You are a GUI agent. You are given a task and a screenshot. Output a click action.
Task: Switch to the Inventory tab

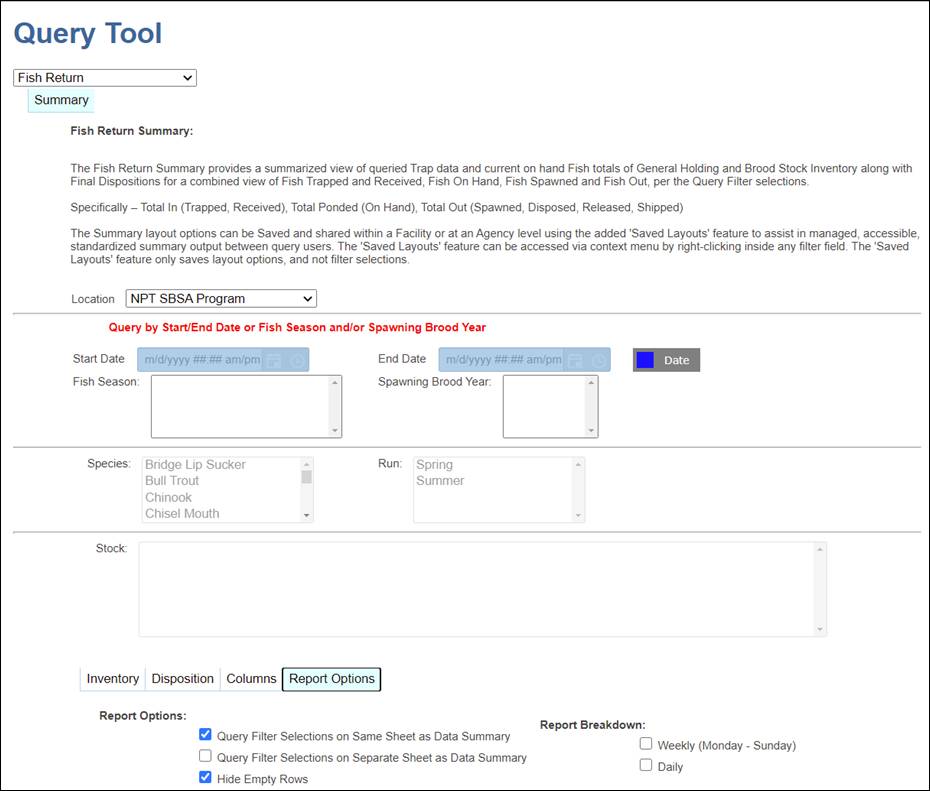click(x=112, y=679)
